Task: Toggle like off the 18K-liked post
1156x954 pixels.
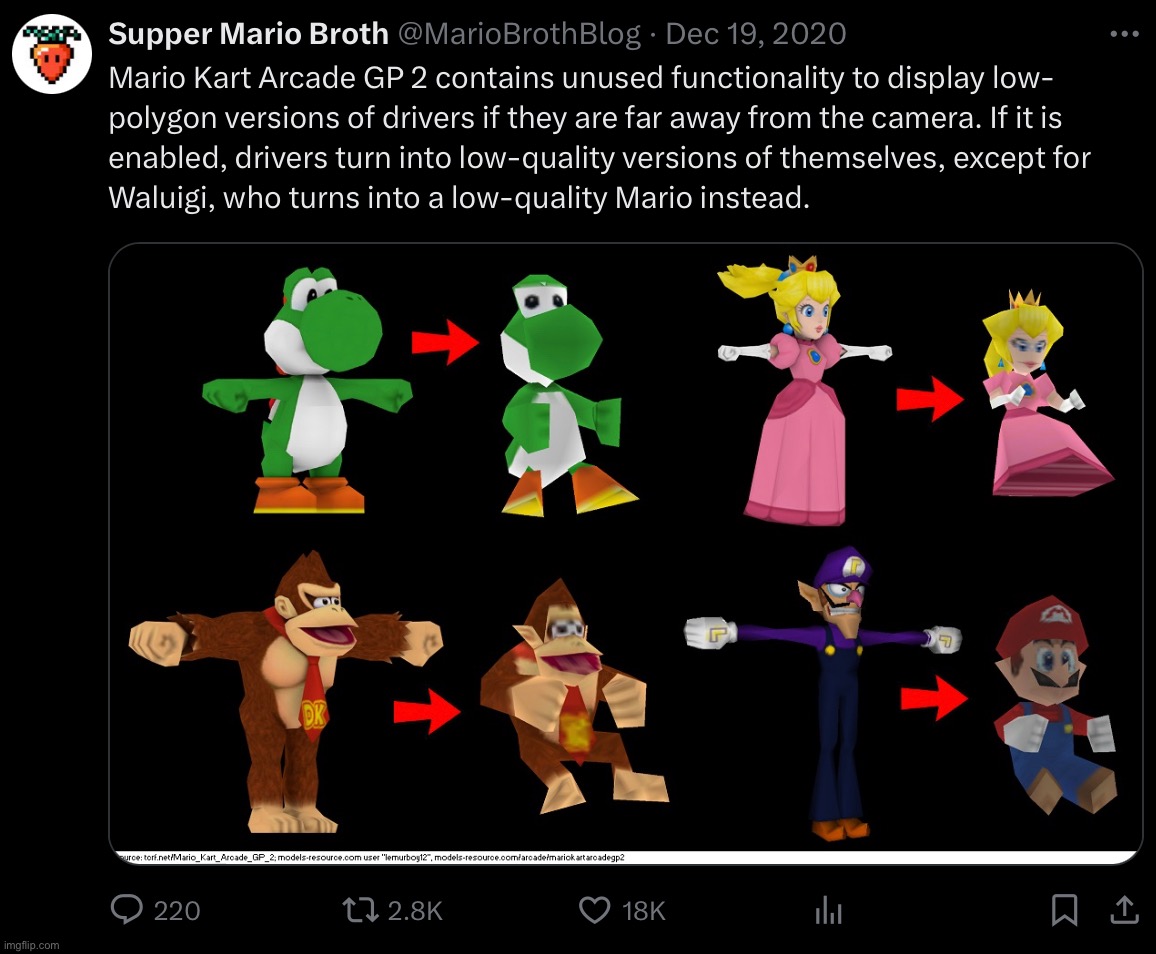Action: tap(595, 910)
